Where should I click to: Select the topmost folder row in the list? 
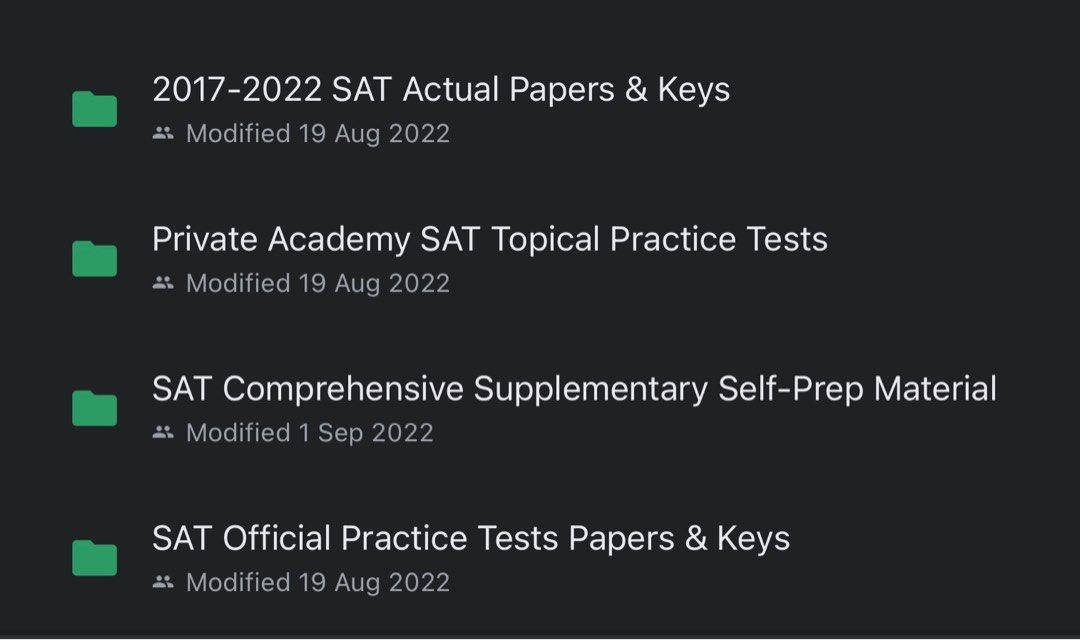[441, 108]
